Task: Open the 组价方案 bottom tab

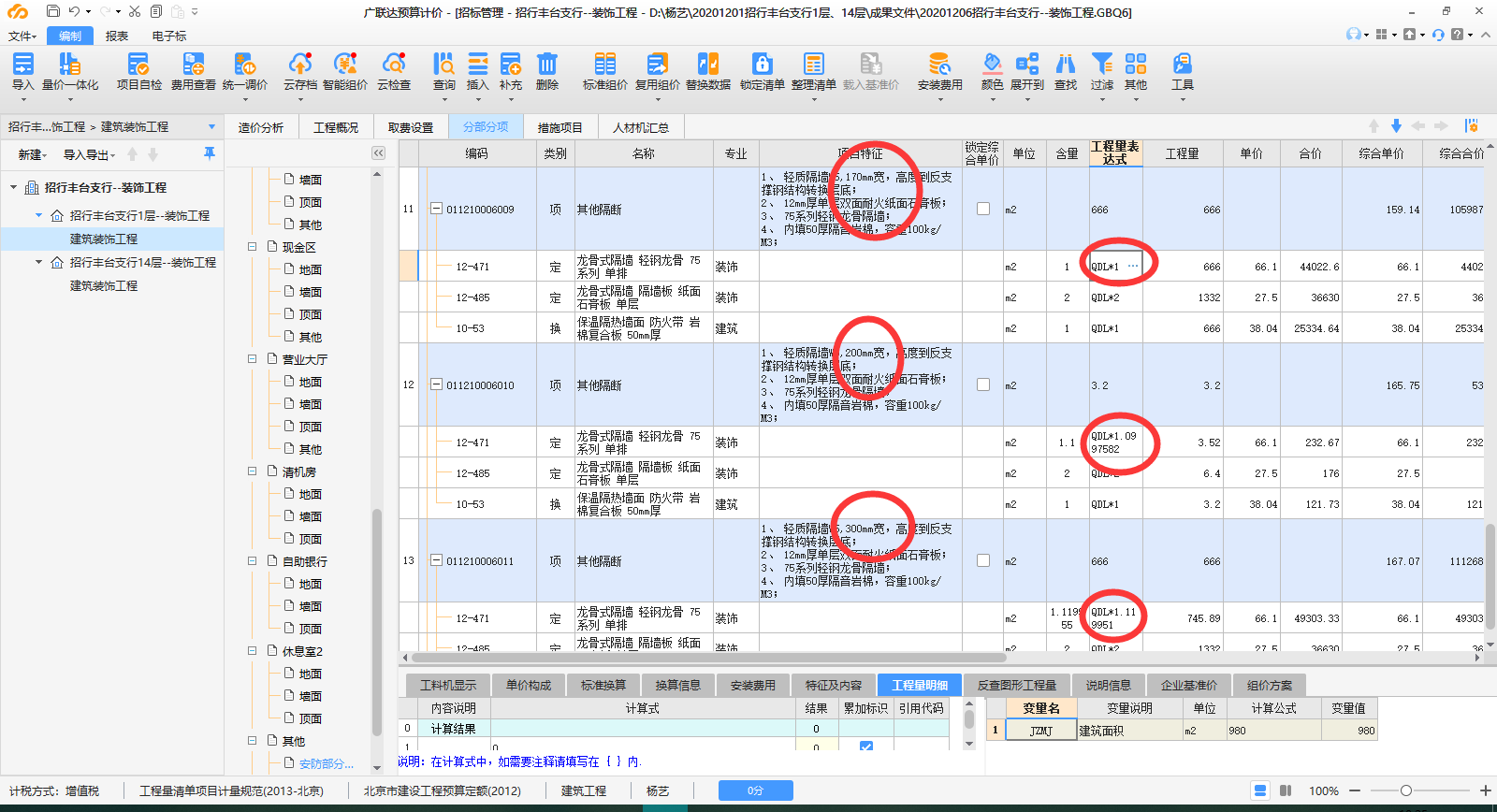Action: coord(1270,685)
